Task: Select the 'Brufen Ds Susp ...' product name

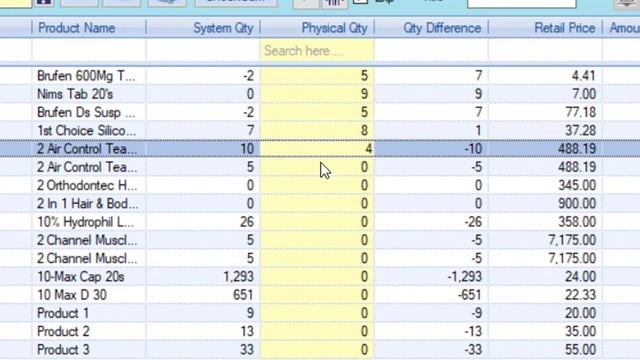Action: [x=86, y=112]
